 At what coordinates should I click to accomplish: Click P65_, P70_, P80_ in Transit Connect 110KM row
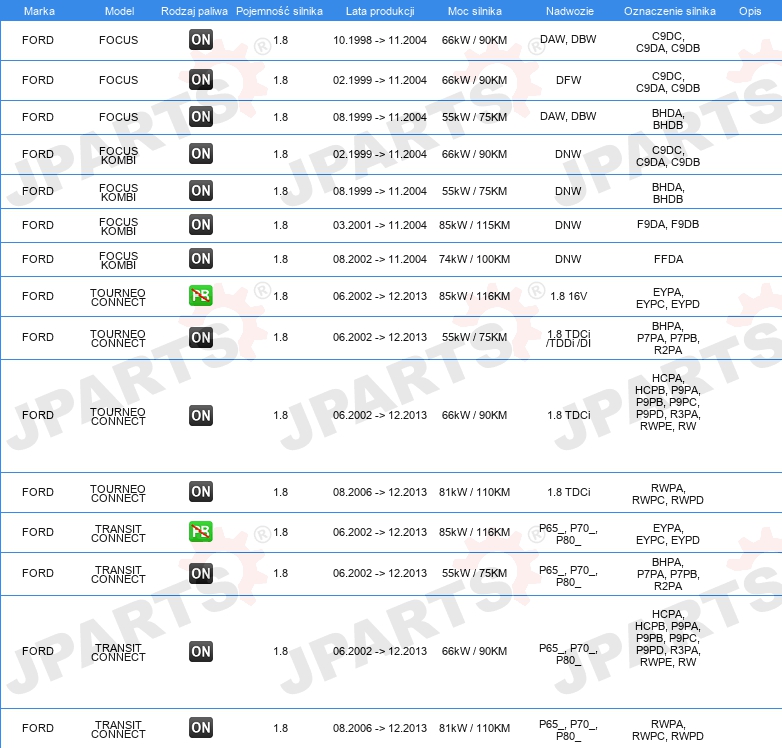(x=568, y=730)
